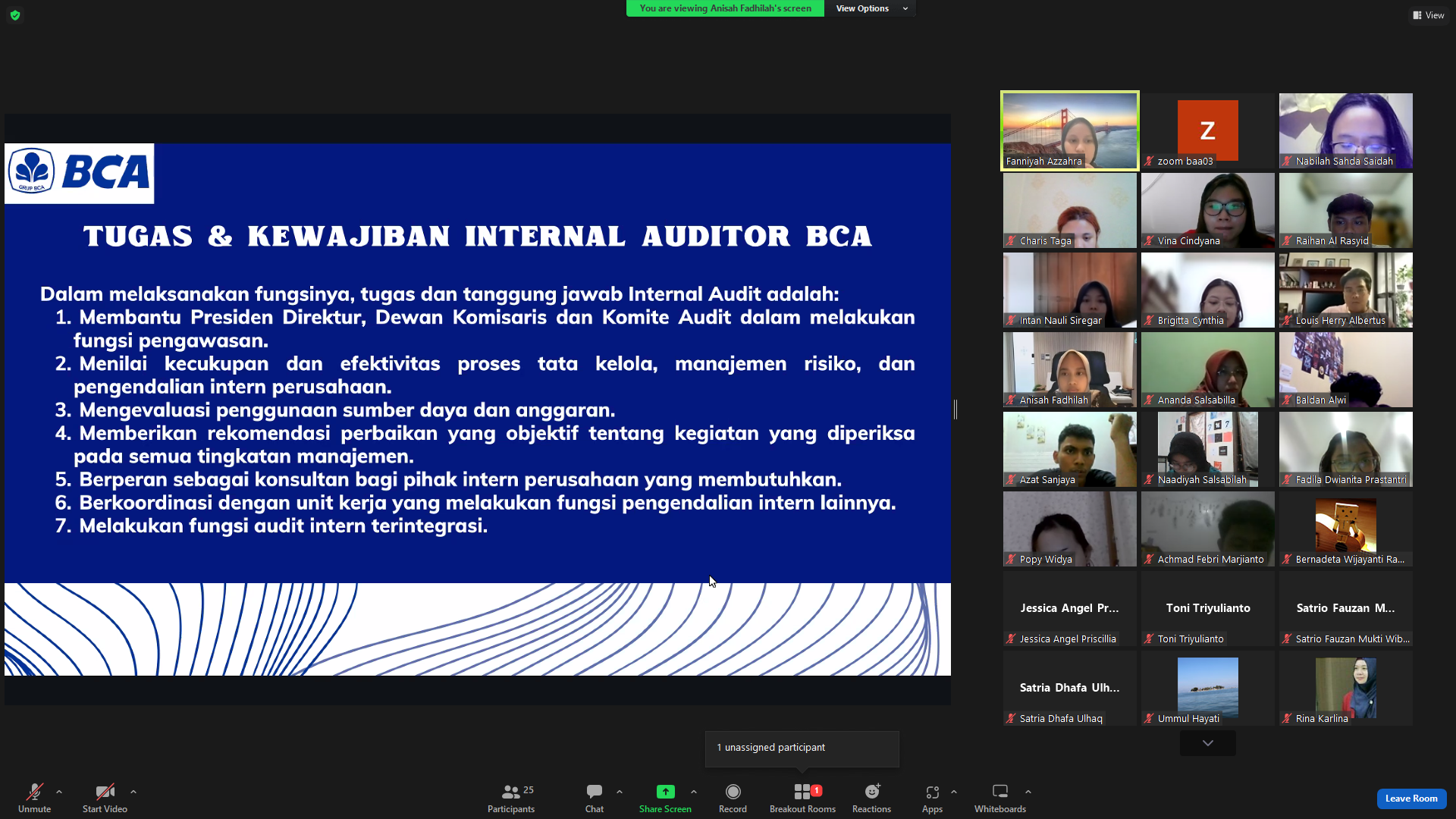Image resolution: width=1456 pixels, height=819 pixels.
Task: Open the View layout button
Action: 1429,15
